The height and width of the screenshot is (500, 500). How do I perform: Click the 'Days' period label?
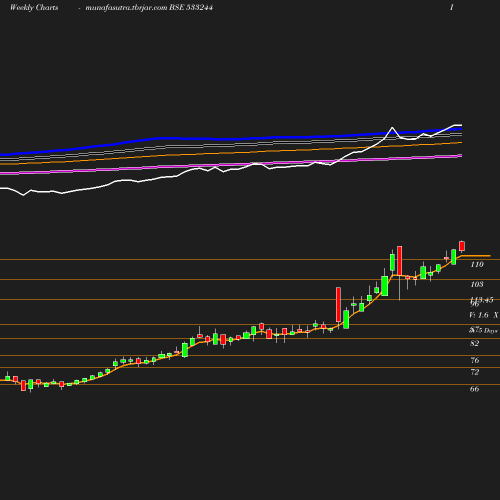click(x=491, y=331)
